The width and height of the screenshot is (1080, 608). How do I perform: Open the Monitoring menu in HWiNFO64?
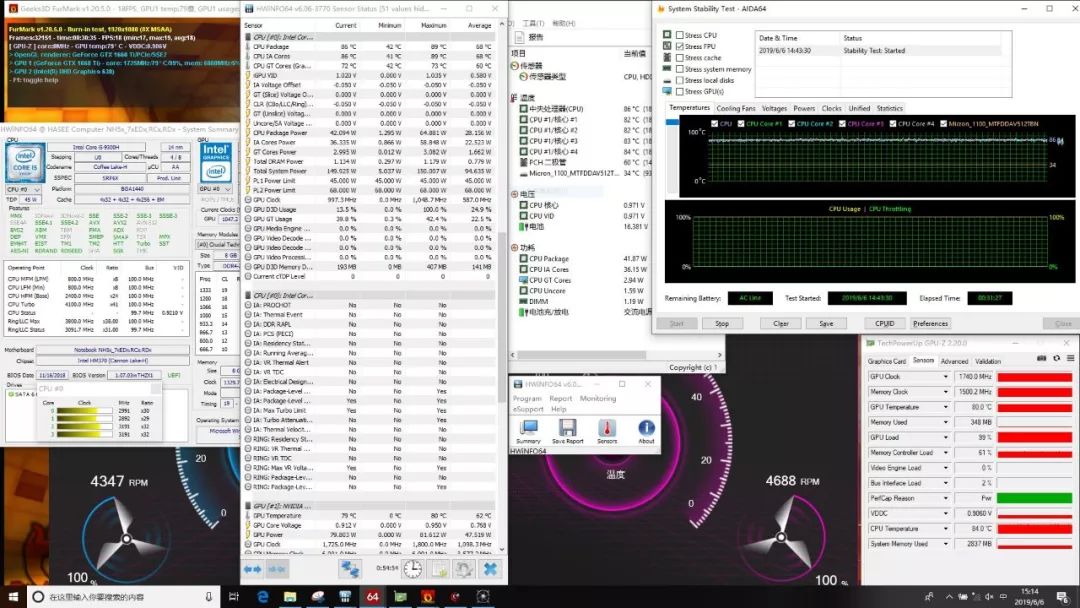(x=598, y=398)
